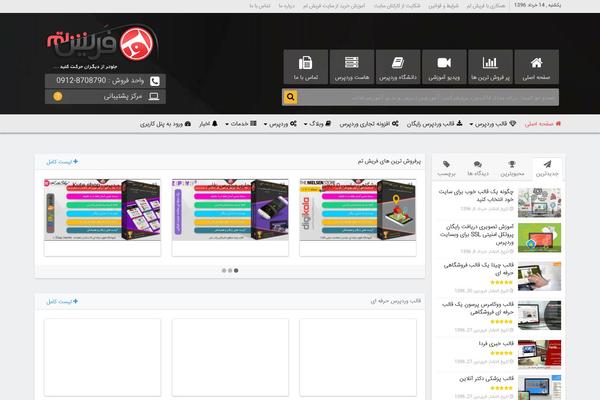This screenshot has height=400, width=600.
Task: Switch to the comments tab with the speech bubbles icon
Action: pyautogui.click(x=478, y=168)
